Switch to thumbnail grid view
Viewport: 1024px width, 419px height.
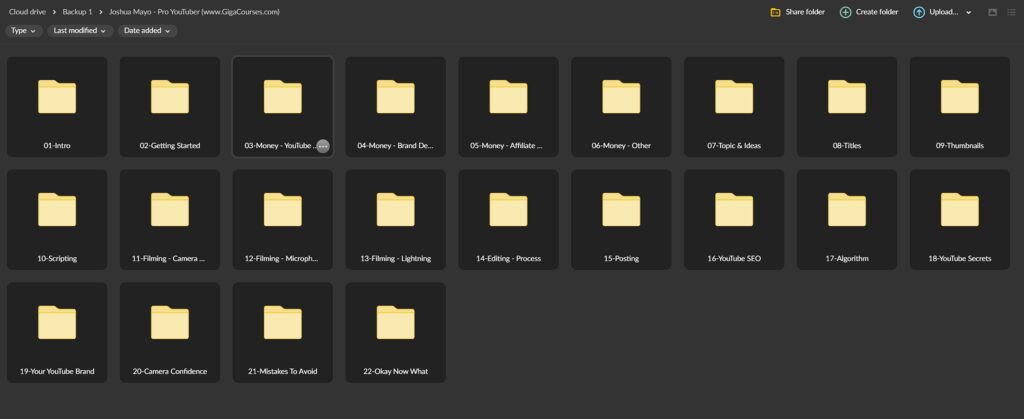point(992,12)
